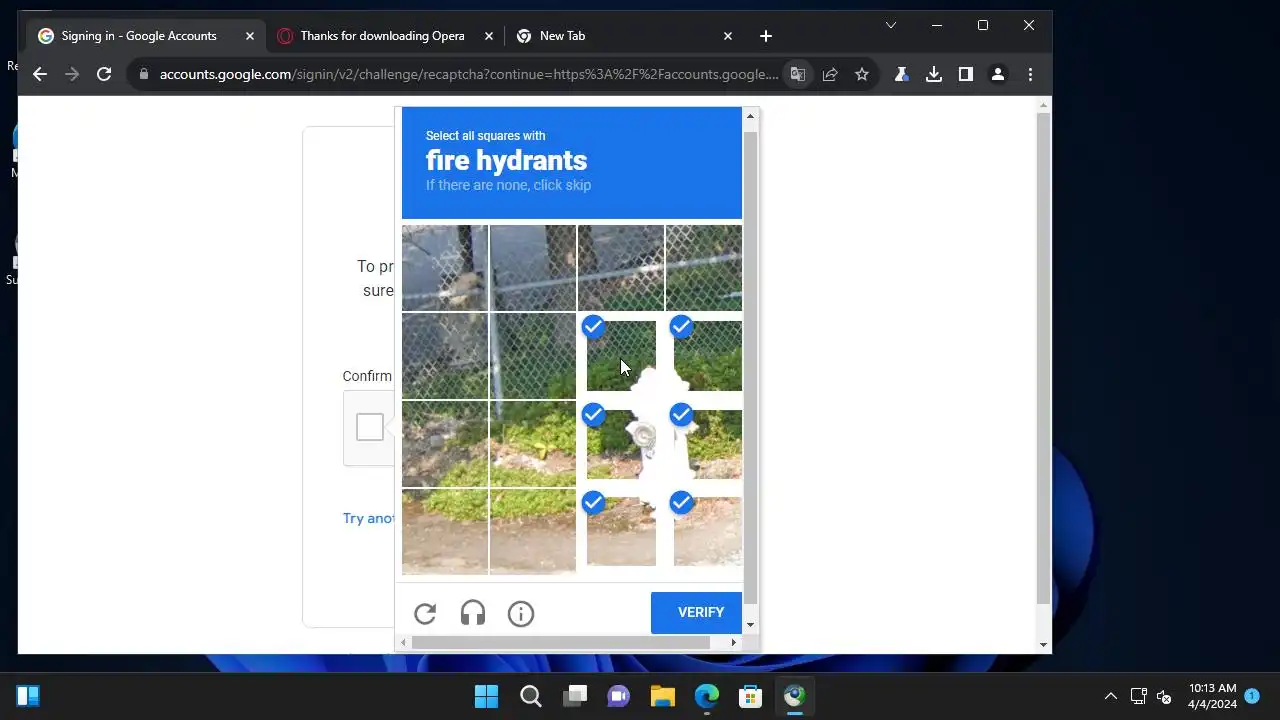Open Windows taskbar Search
Image resolution: width=1280 pixels, height=720 pixels.
531,696
